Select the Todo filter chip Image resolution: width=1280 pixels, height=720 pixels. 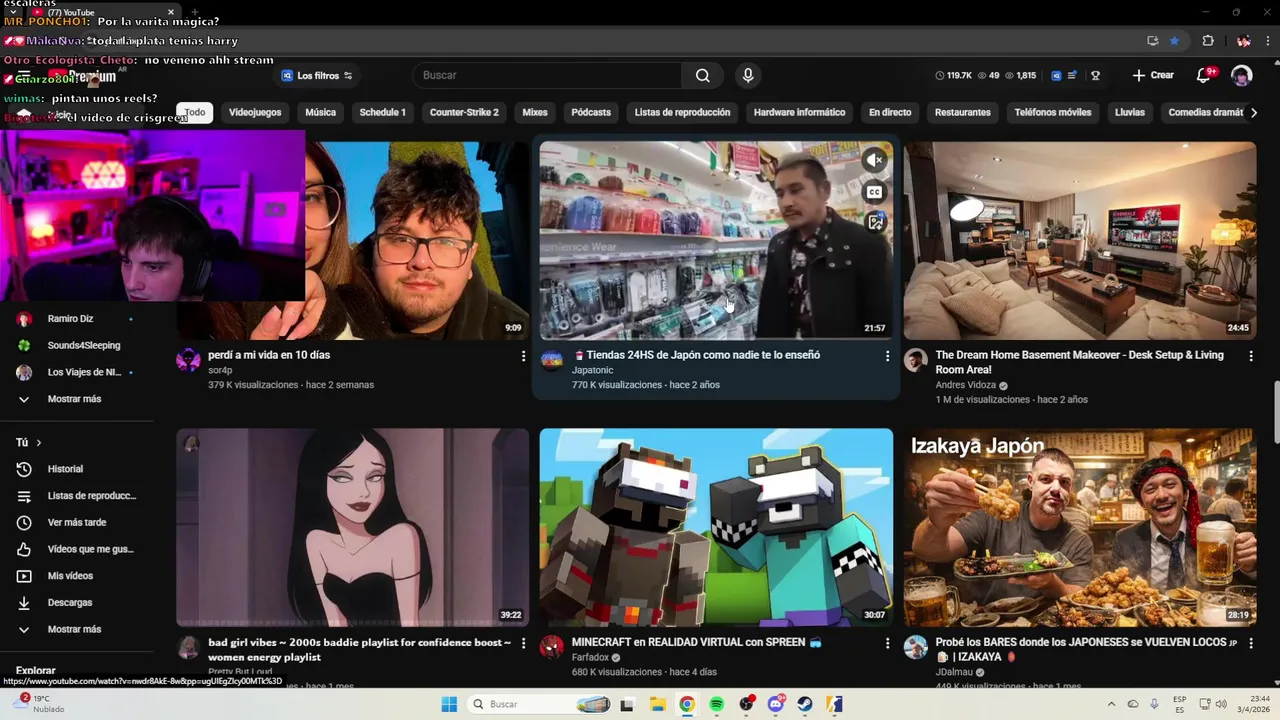tap(195, 112)
